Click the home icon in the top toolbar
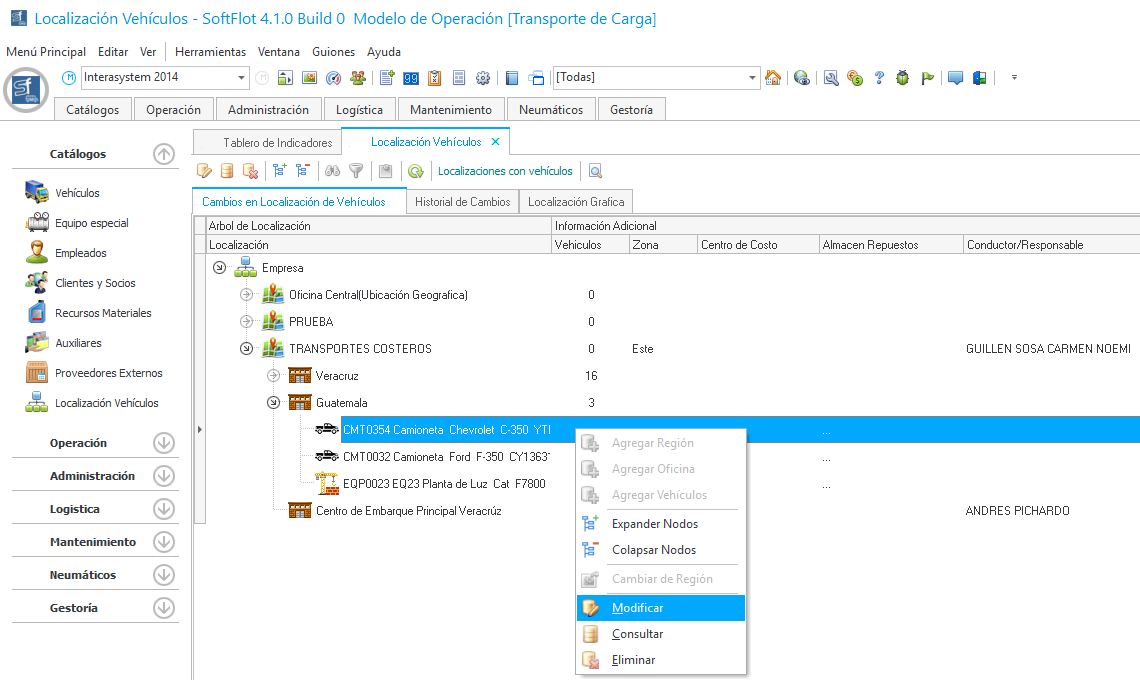 (773, 78)
